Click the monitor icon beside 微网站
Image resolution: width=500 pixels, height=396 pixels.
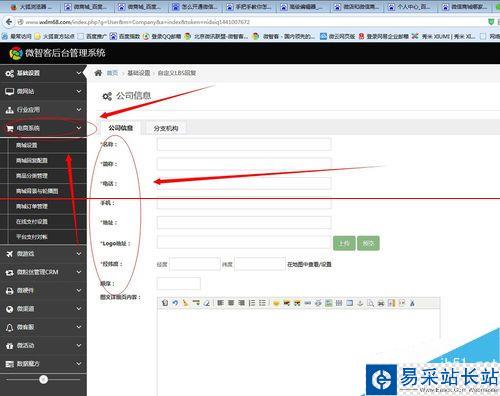(10, 91)
